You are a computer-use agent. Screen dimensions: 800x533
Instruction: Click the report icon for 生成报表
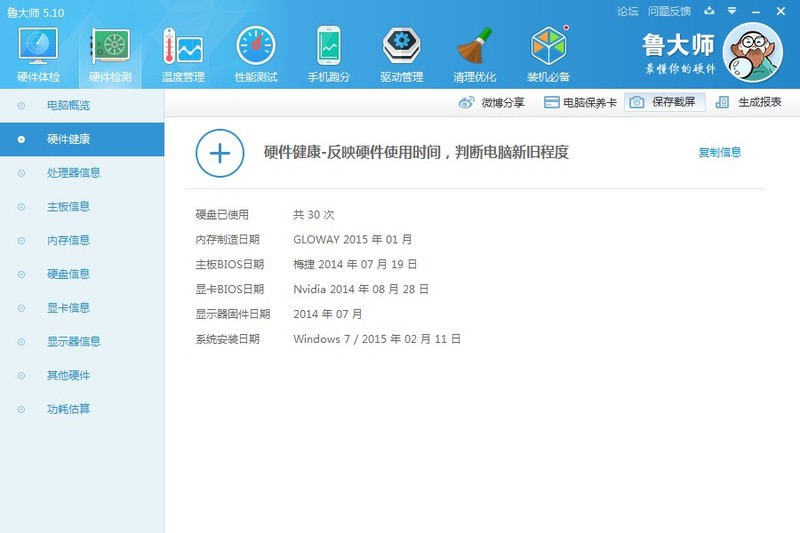[x=722, y=103]
